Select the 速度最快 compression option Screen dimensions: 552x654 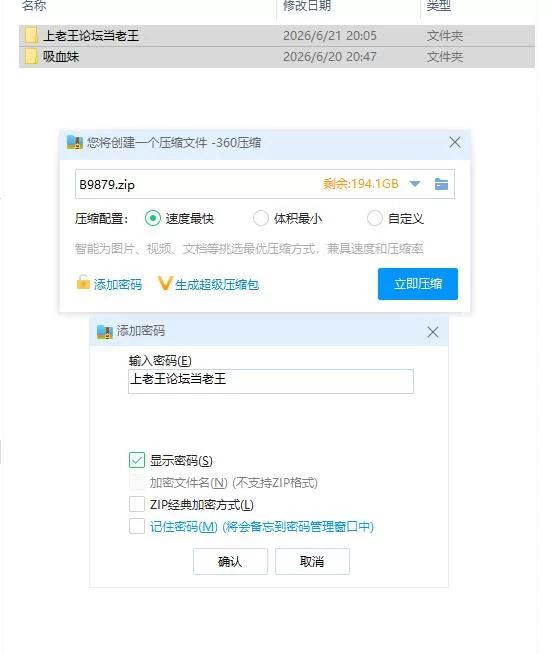point(153,218)
